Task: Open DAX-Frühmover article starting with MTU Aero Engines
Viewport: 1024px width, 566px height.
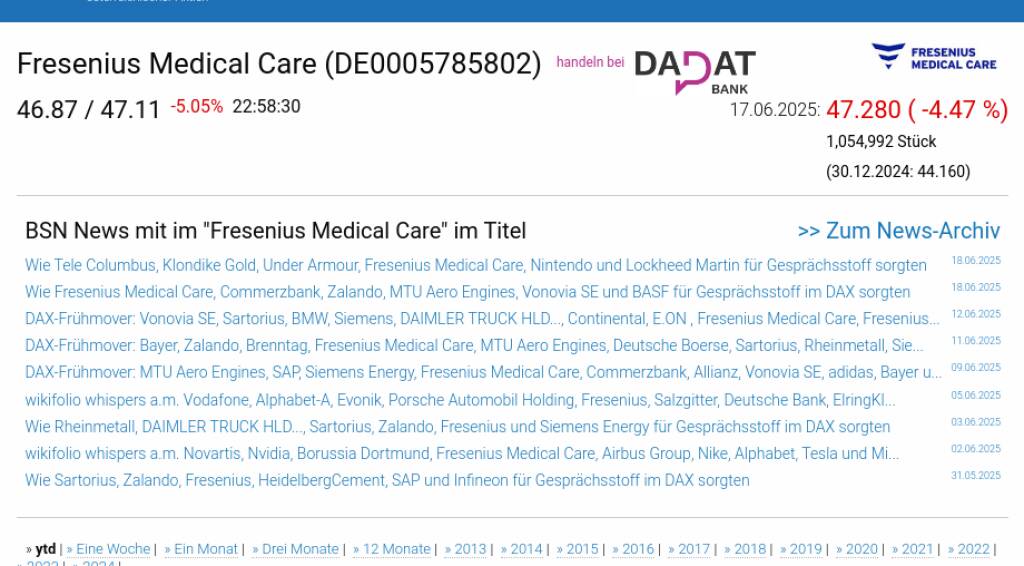Action: (483, 373)
